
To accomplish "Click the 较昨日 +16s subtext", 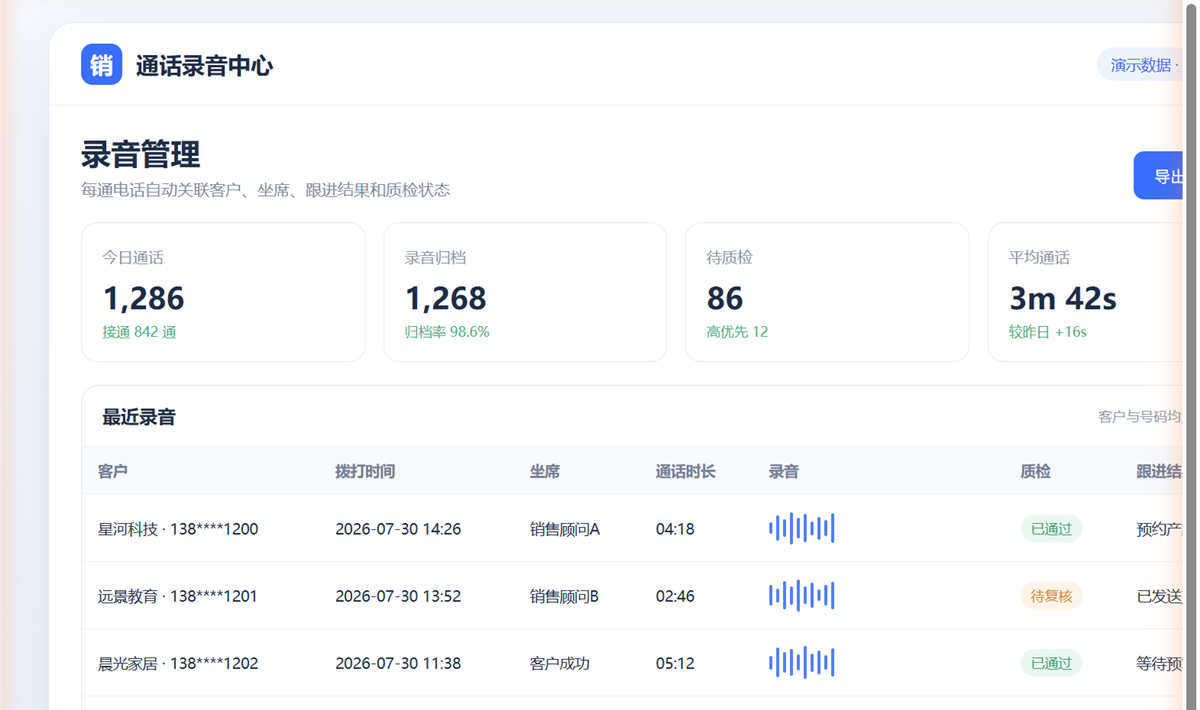I will coord(1048,332).
